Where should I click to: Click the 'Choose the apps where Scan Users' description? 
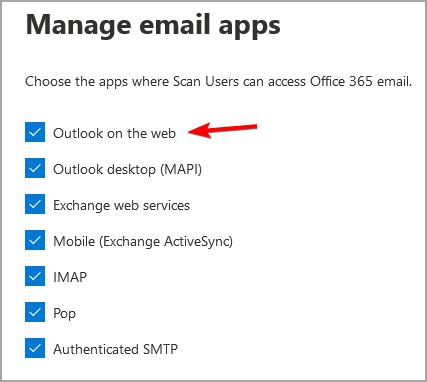click(x=219, y=82)
